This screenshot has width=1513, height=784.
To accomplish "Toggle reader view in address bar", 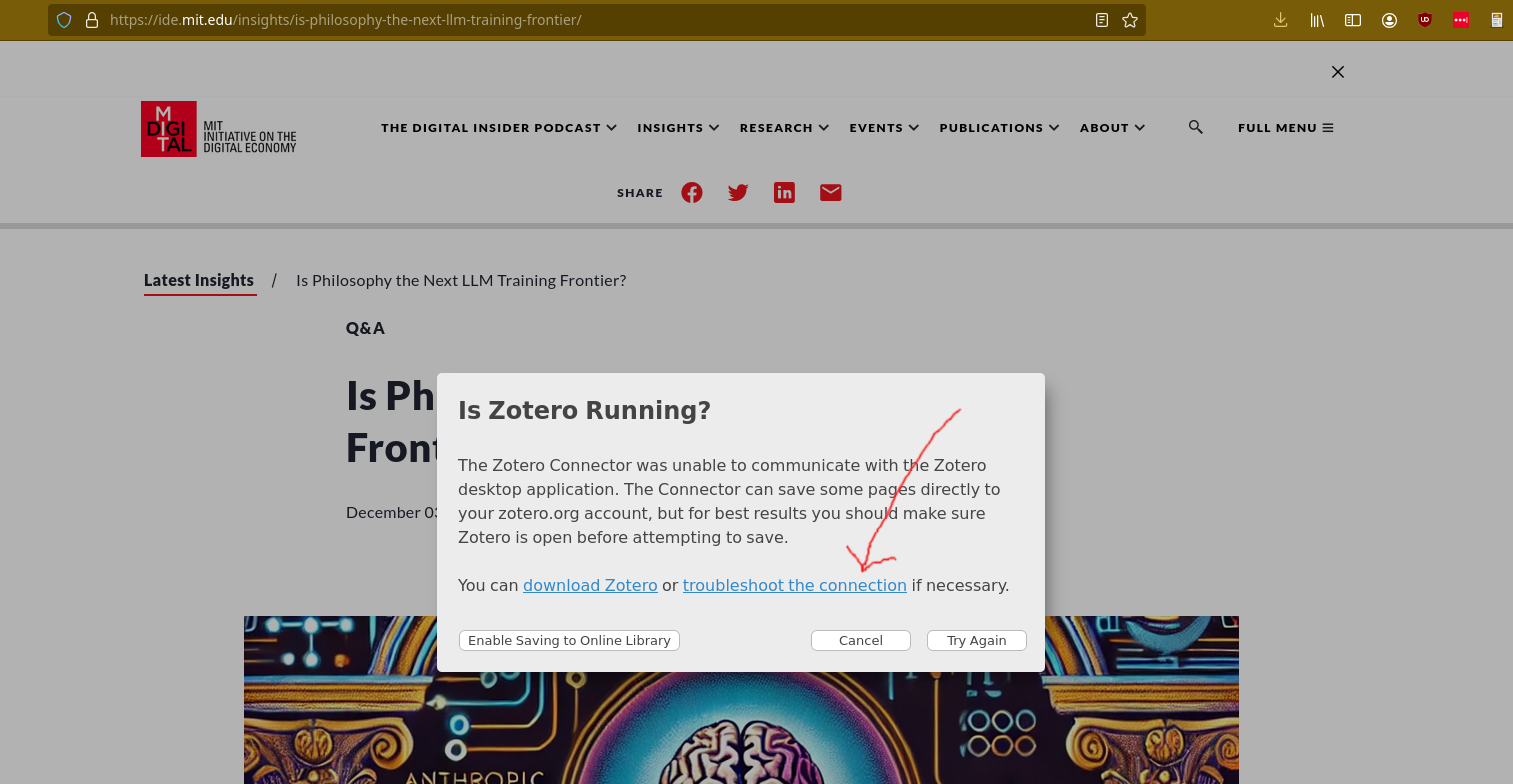I will tap(1102, 20).
